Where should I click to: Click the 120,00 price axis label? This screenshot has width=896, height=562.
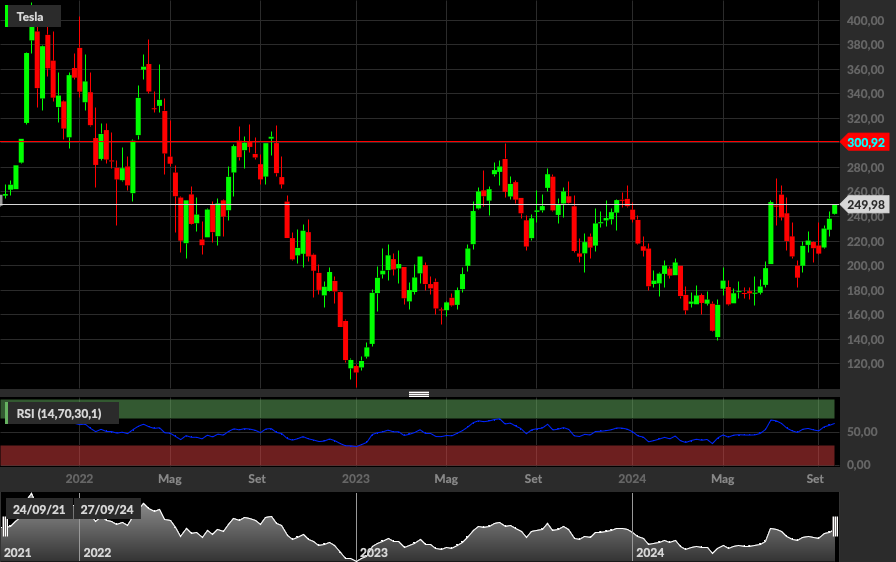[x=865, y=364]
